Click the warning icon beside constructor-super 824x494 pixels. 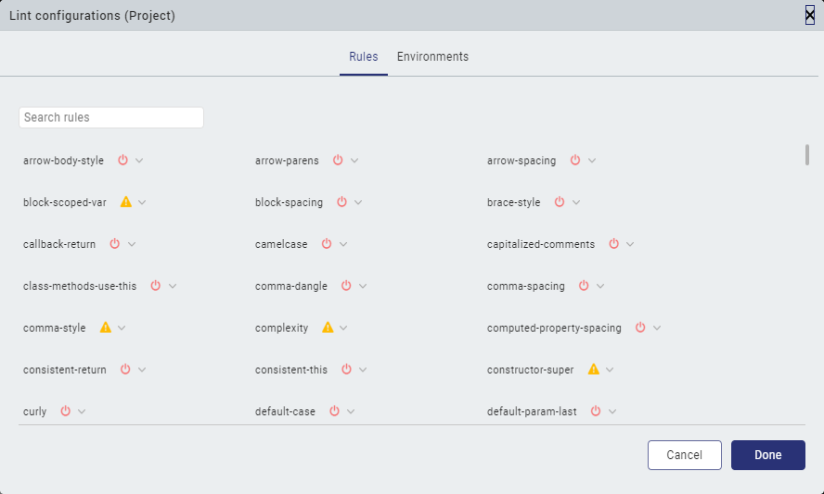[593, 370]
